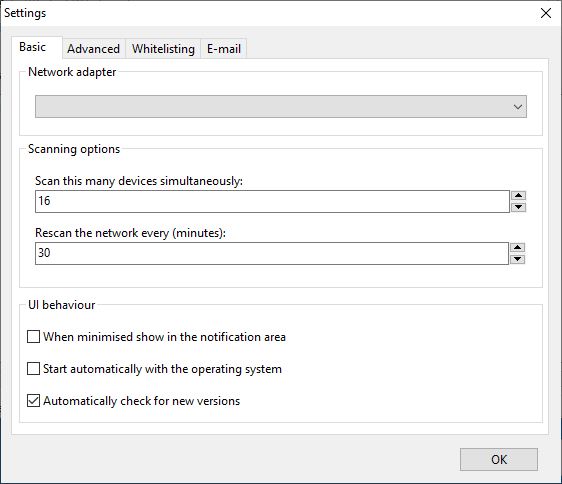Increase rescan minutes with up arrow
Screen dimensions: 562x484
pyautogui.click(x=518, y=247)
